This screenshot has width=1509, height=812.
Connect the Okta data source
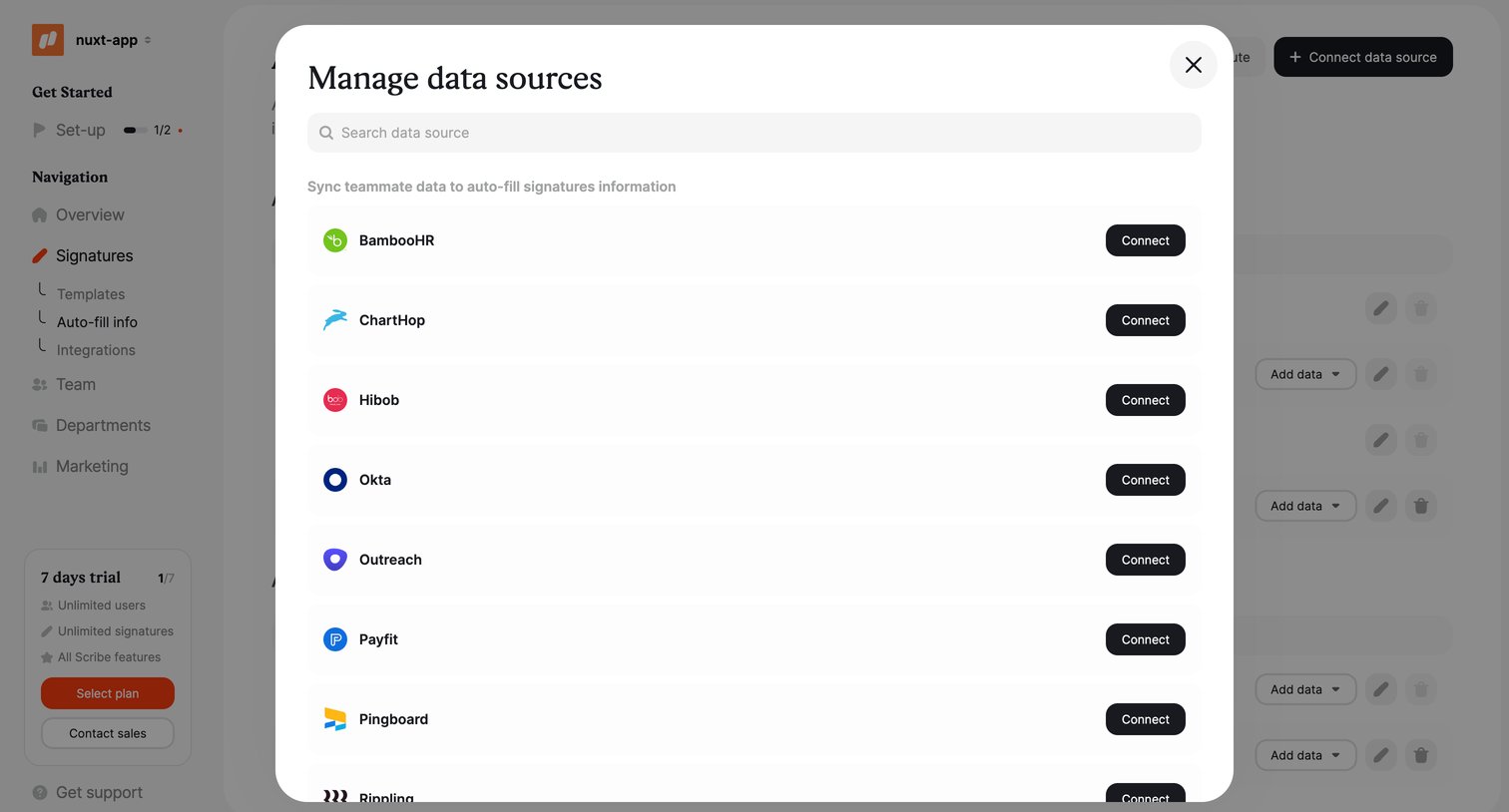[x=1145, y=480]
